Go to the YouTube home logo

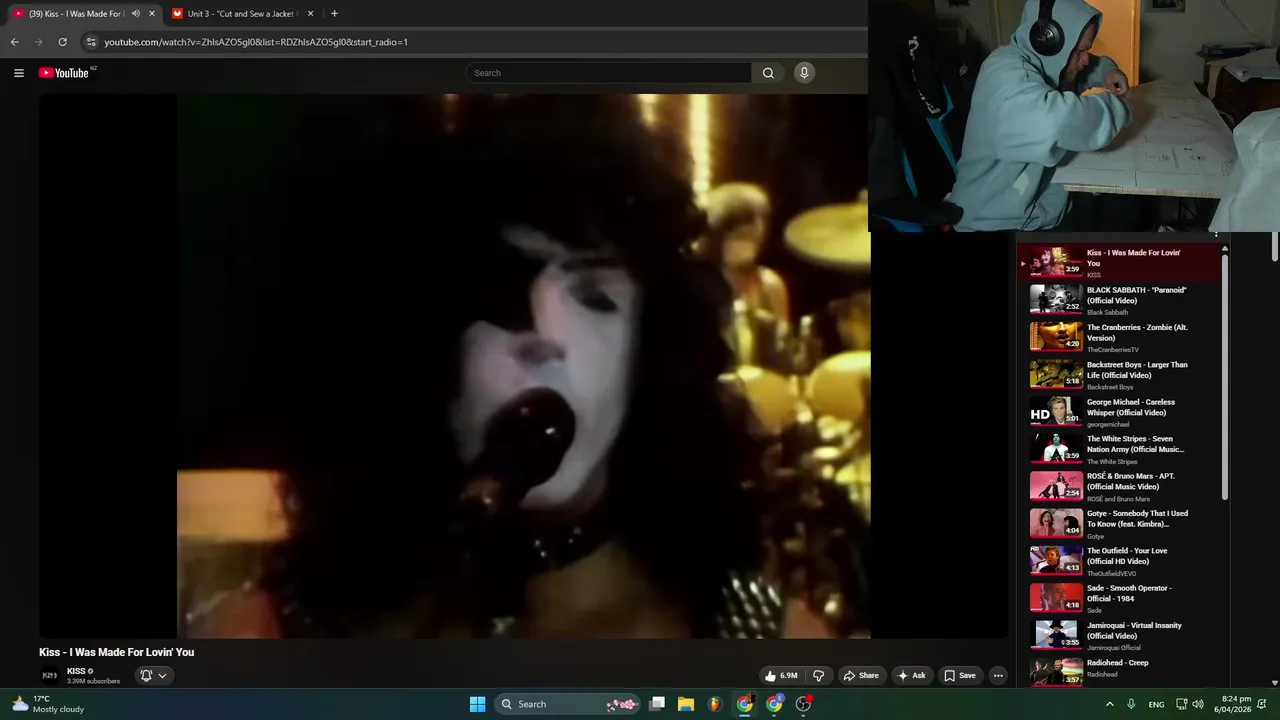66,73
